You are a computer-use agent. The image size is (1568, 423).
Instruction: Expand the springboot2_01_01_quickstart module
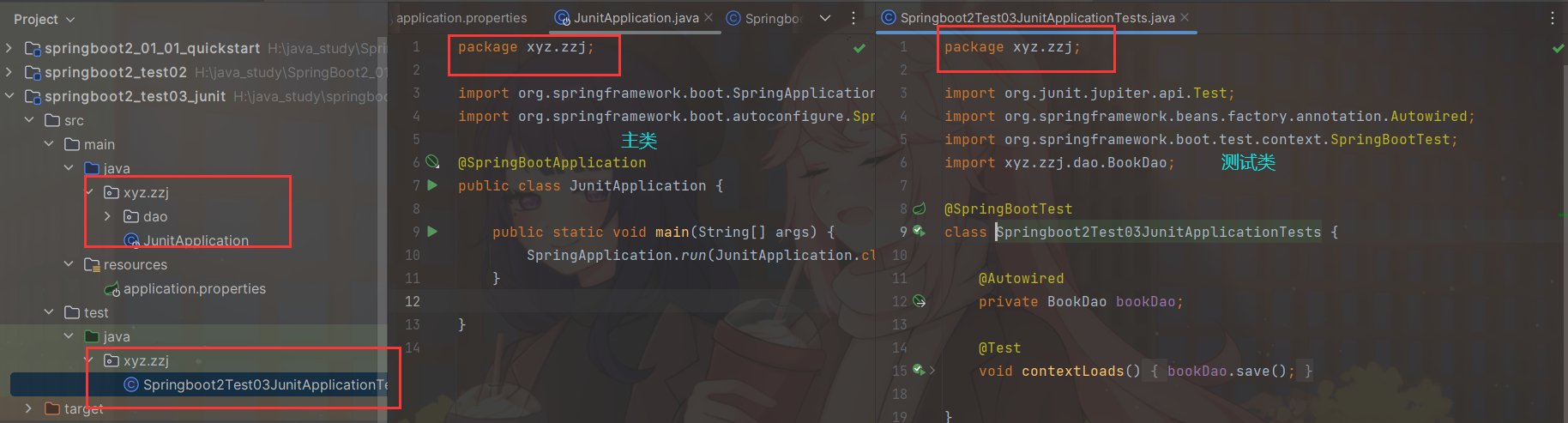tap(9, 48)
